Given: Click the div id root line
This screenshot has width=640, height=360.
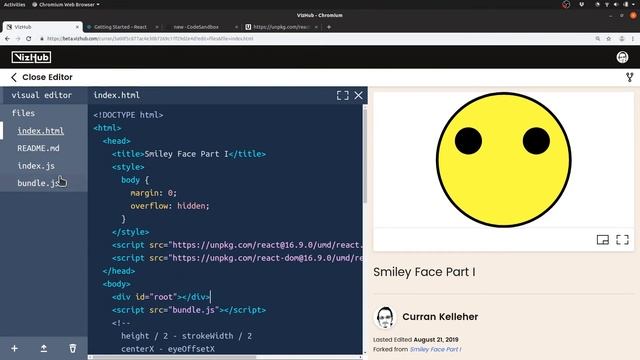Looking at the screenshot, I should click(161, 297).
